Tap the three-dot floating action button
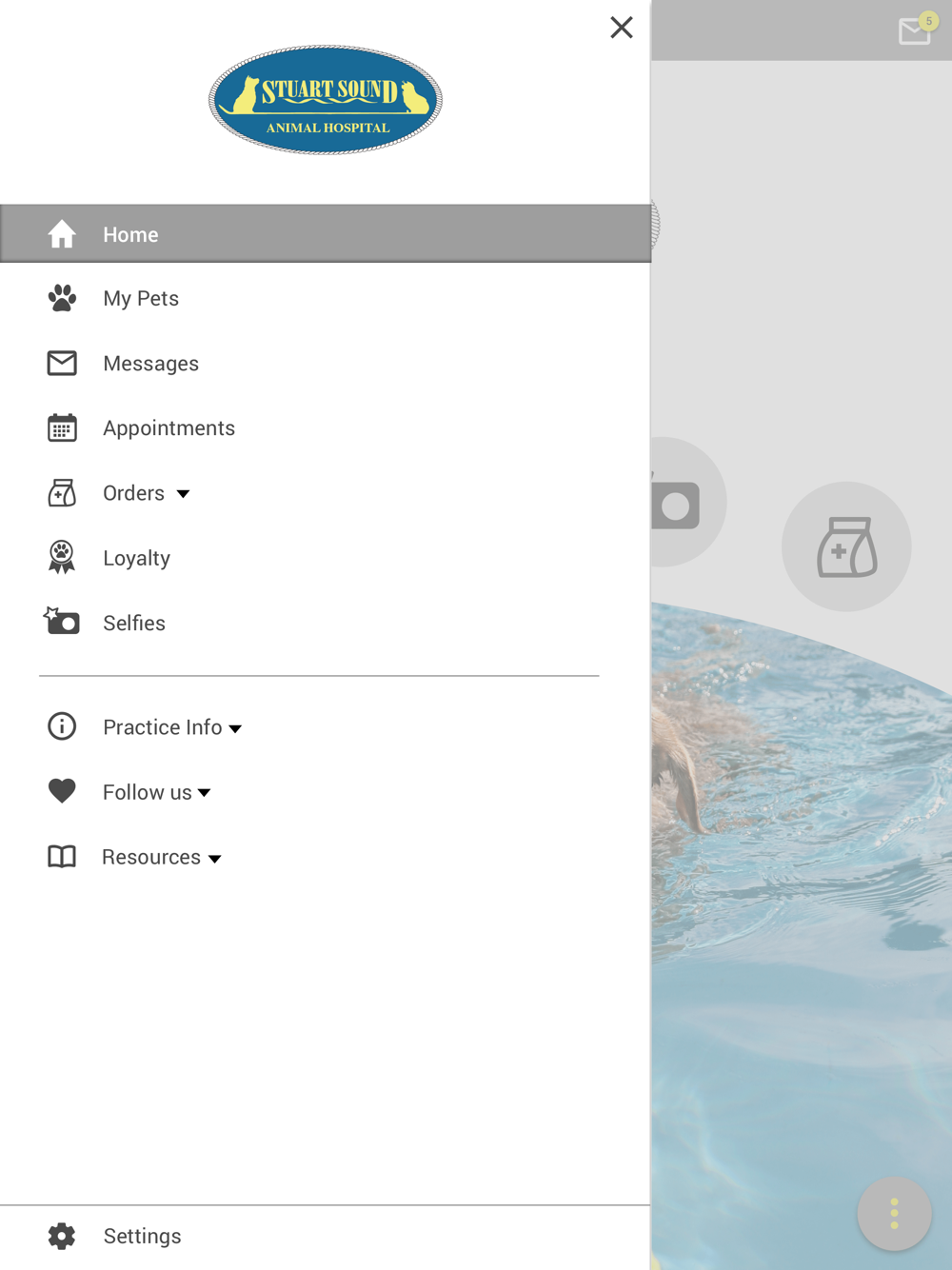This screenshot has width=952, height=1270. click(894, 1214)
